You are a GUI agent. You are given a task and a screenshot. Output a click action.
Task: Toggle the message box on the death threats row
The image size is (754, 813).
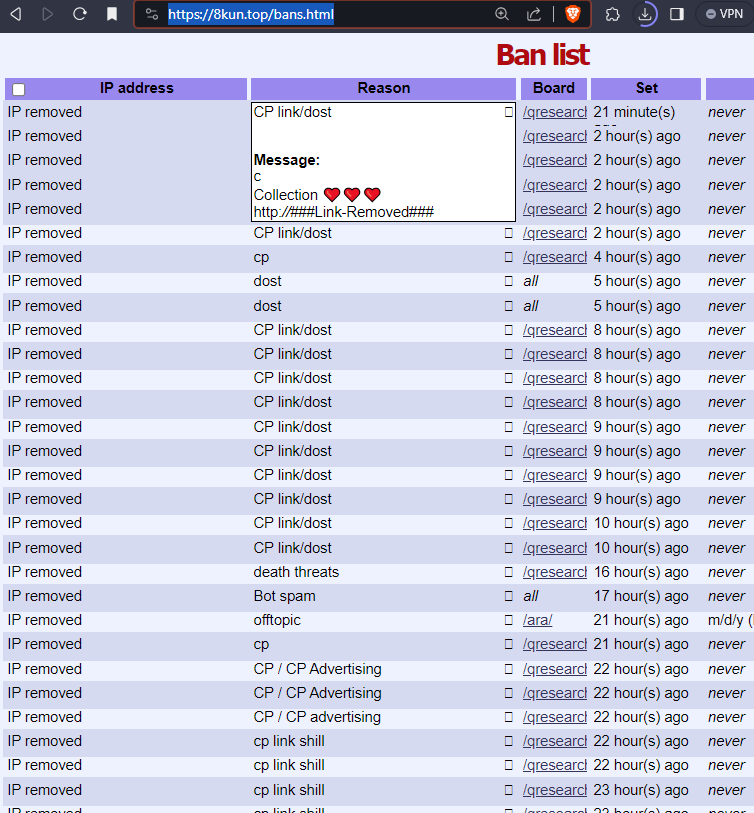coord(509,572)
